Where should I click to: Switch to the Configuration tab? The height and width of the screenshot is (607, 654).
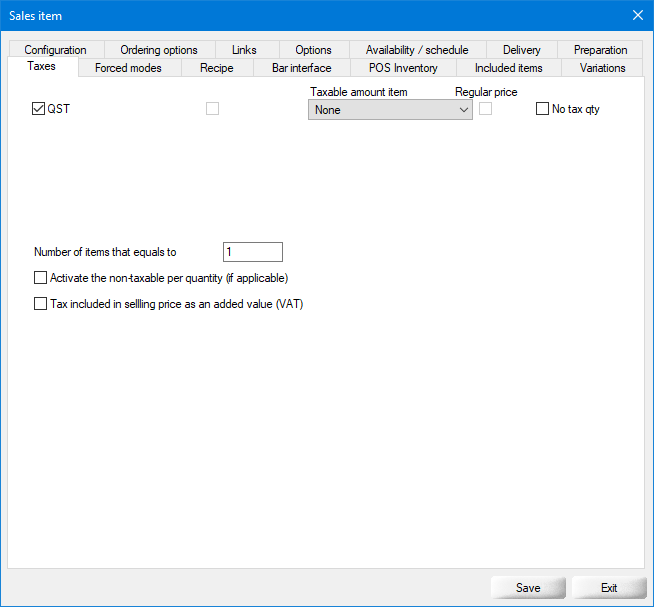click(x=56, y=50)
